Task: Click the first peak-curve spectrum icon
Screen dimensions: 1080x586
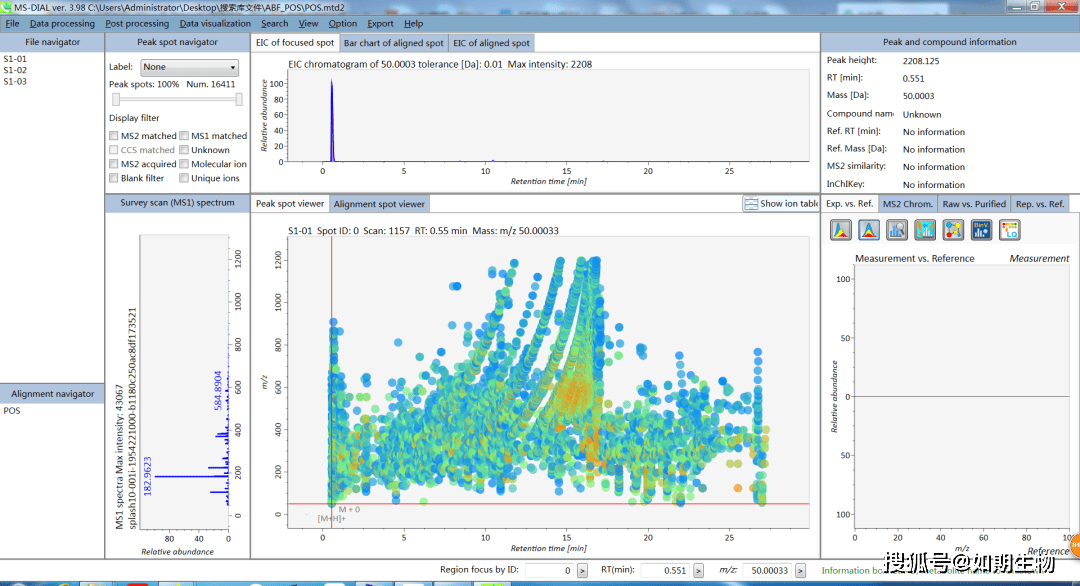Action: [x=841, y=230]
